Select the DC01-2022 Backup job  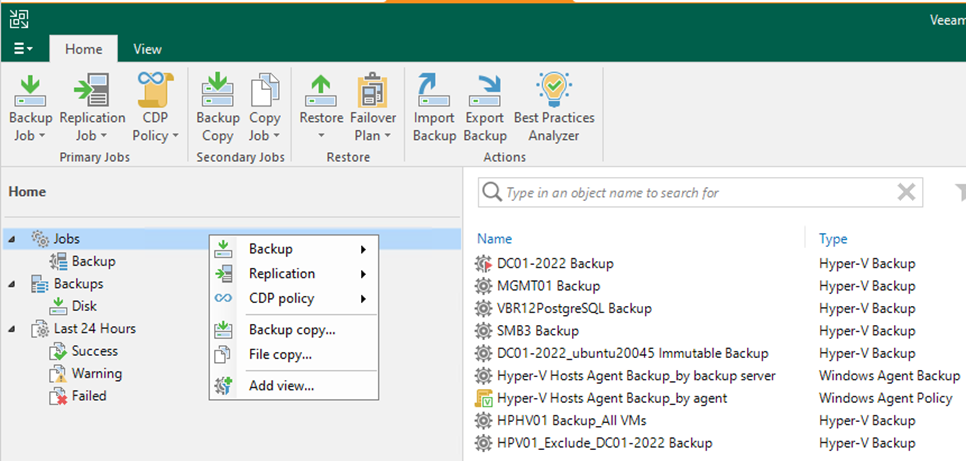[555, 264]
